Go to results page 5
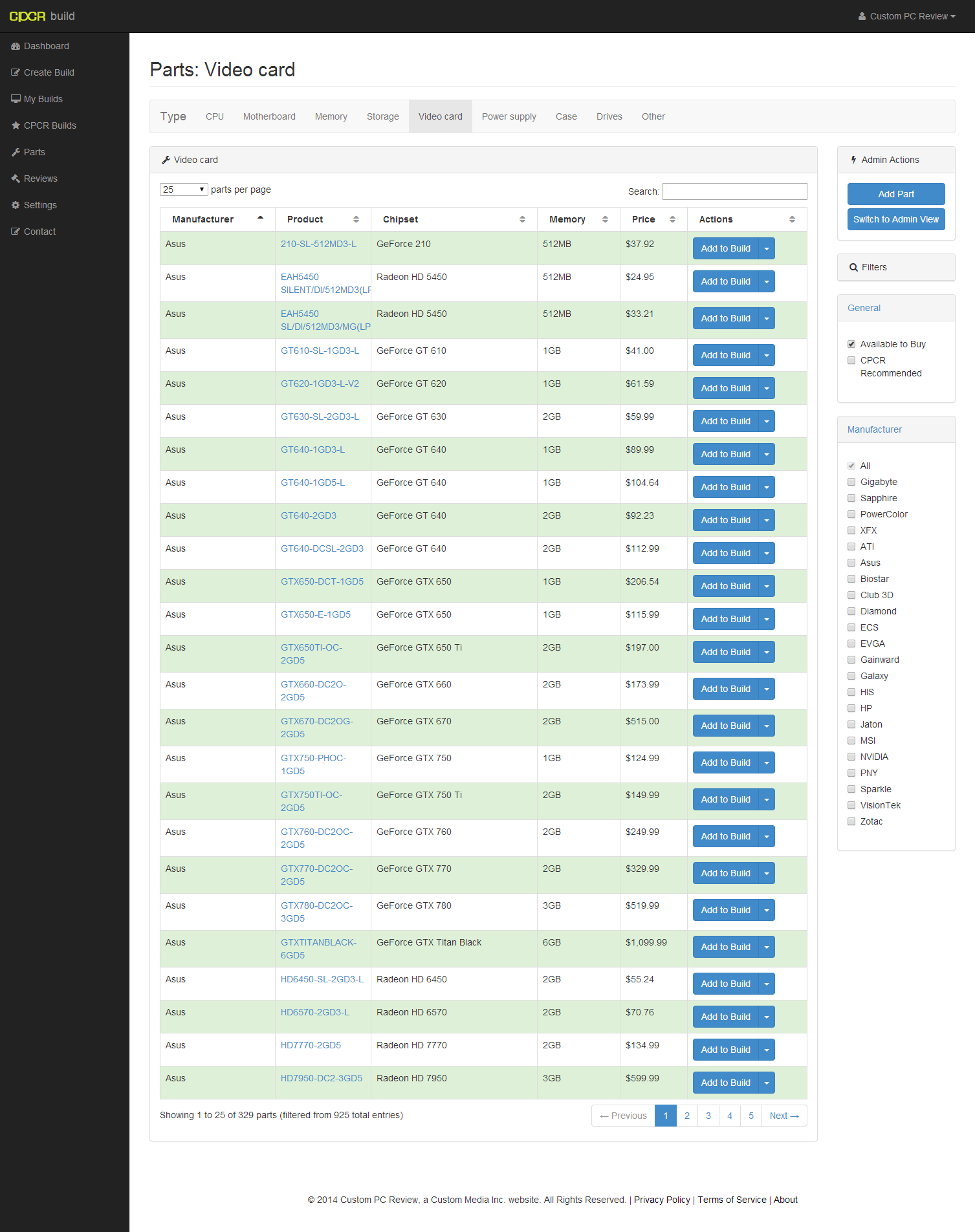 tap(751, 1116)
